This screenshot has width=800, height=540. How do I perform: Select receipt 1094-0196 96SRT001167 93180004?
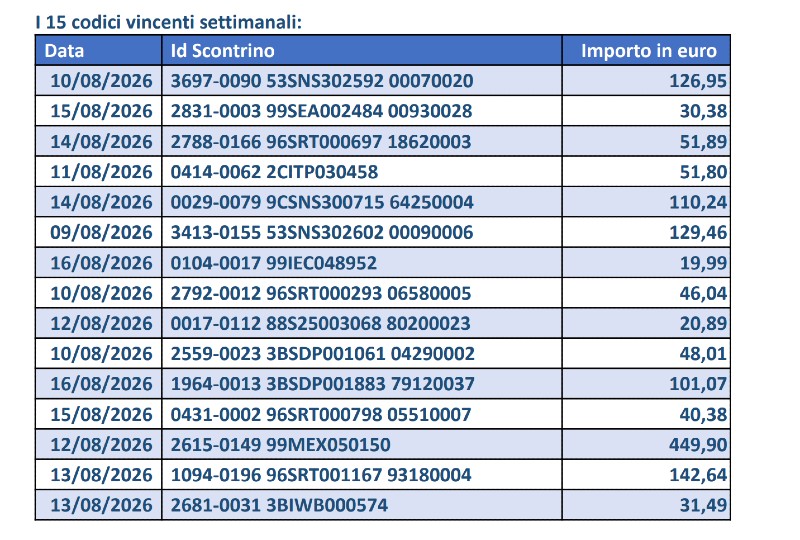pos(362,475)
